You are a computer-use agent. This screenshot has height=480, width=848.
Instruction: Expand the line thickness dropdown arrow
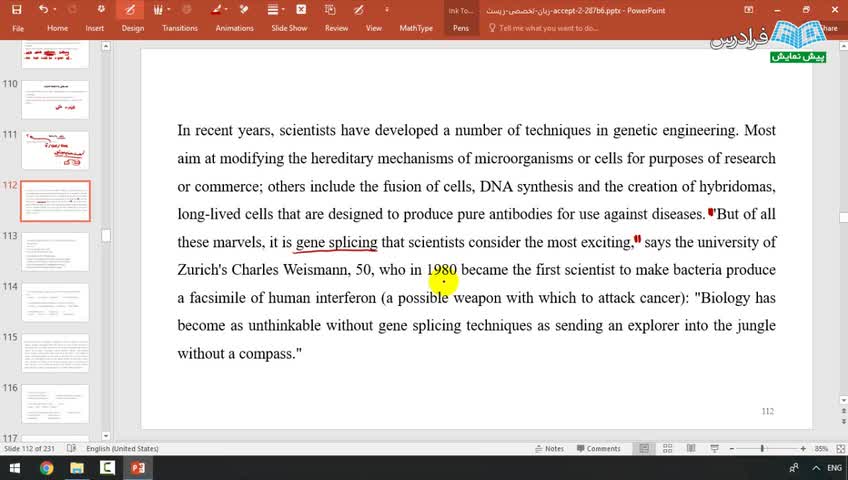[x=283, y=10]
